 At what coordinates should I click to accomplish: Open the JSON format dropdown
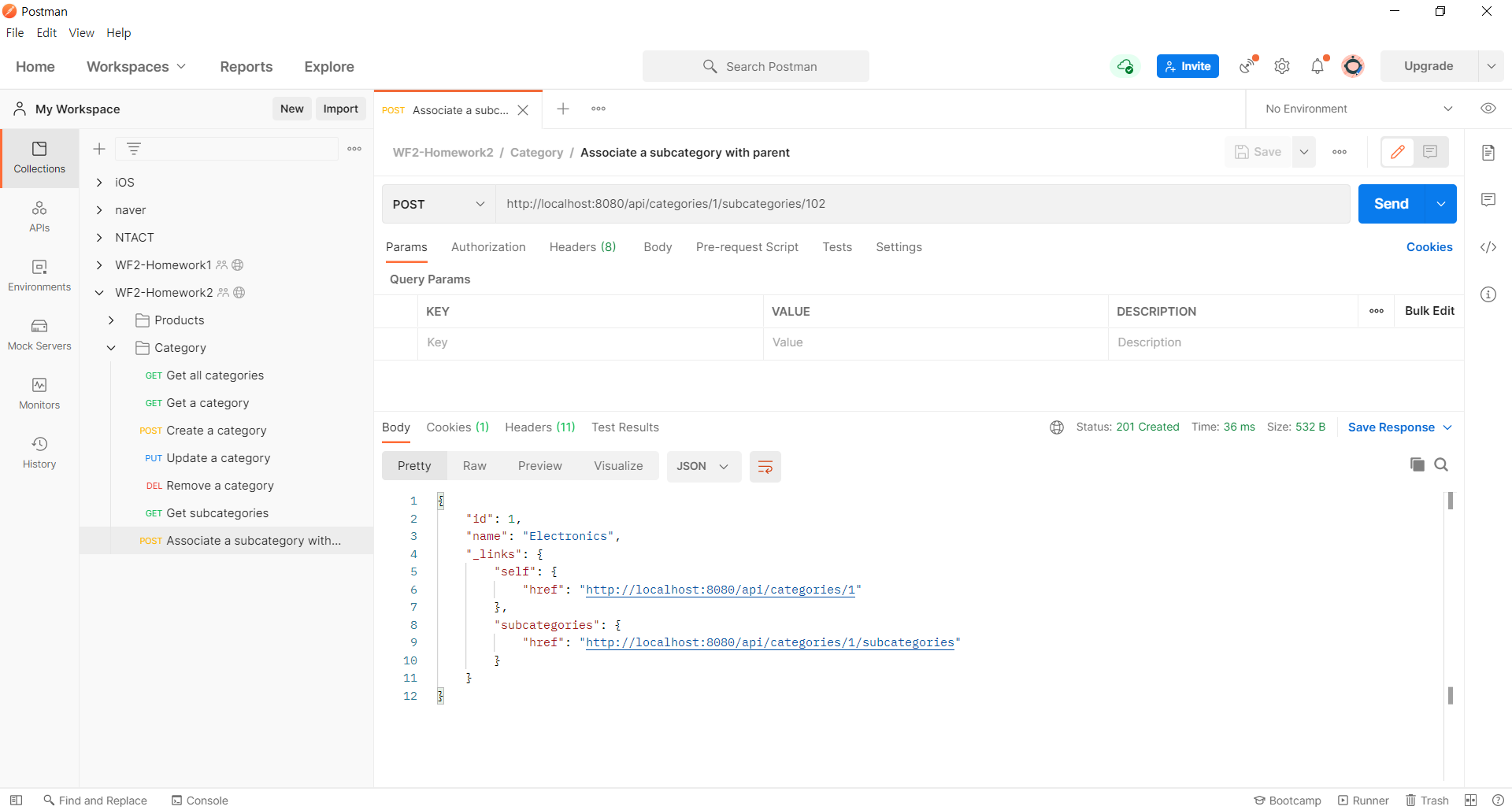tap(703, 466)
